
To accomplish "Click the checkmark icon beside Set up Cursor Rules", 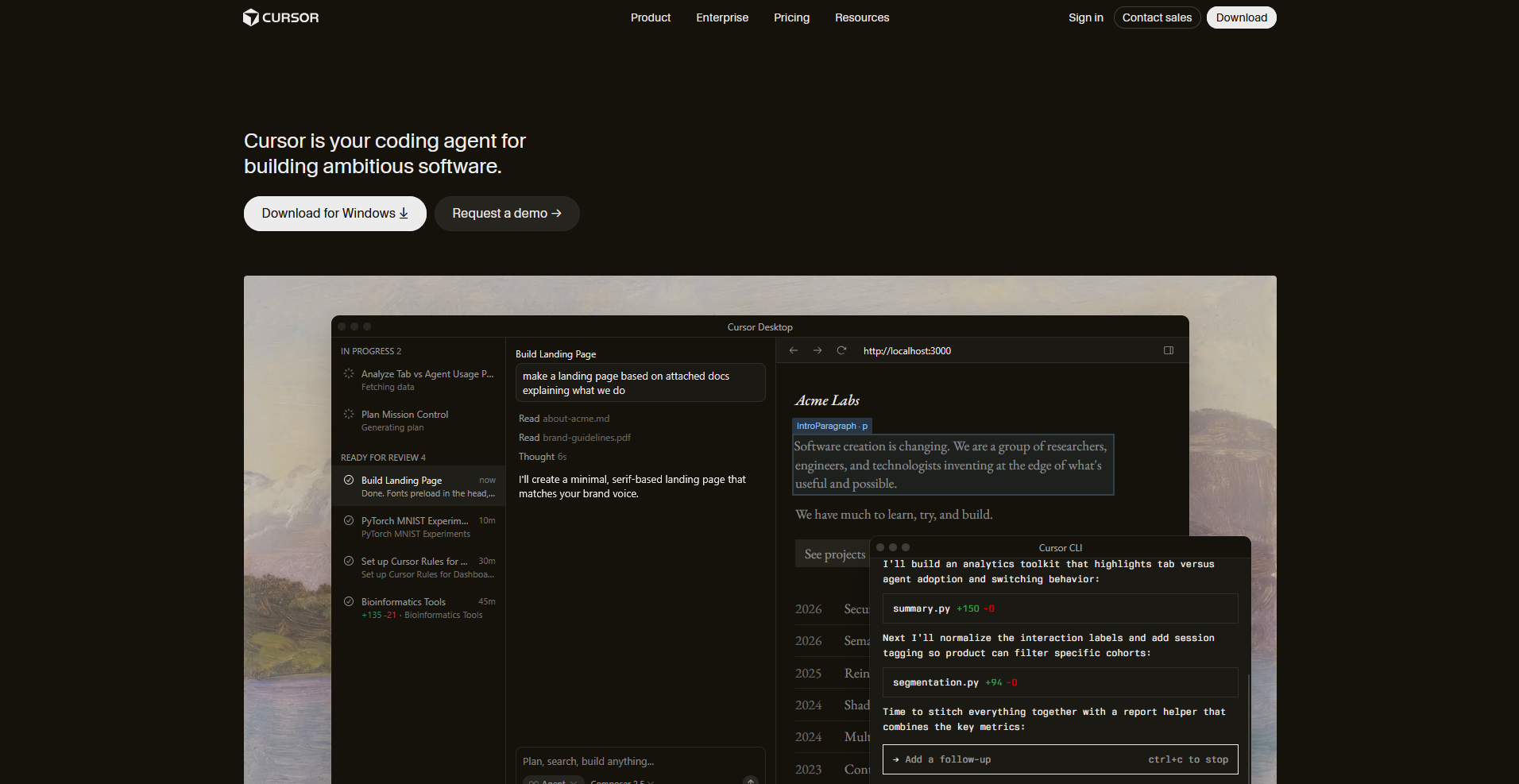I will pos(349,561).
